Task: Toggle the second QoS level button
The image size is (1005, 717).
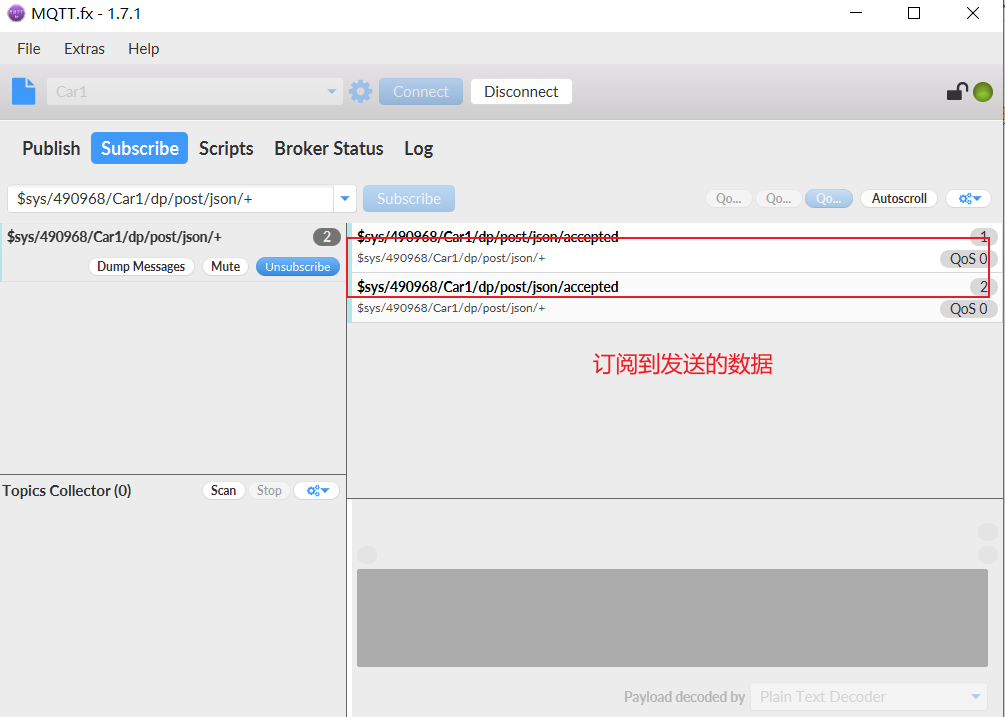Action: click(x=779, y=199)
